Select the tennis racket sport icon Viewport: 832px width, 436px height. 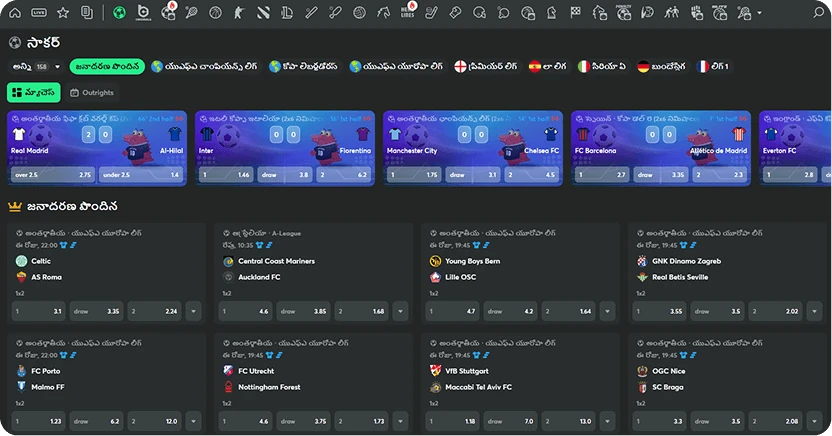pyautogui.click(x=191, y=13)
